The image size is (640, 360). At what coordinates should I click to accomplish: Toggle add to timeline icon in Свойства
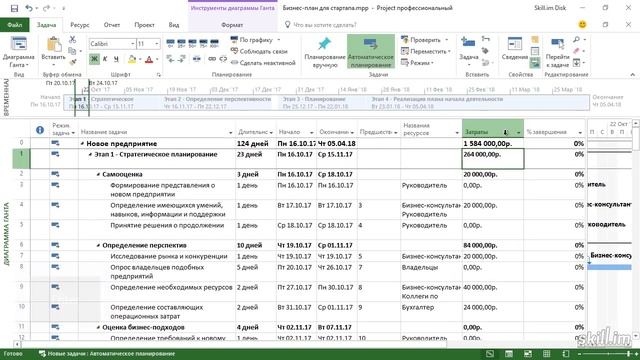(535, 63)
